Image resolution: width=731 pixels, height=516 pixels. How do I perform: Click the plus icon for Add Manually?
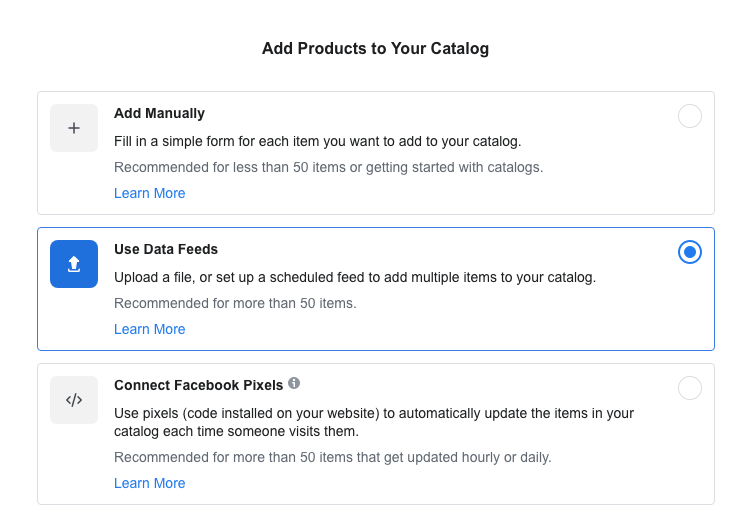[74, 128]
